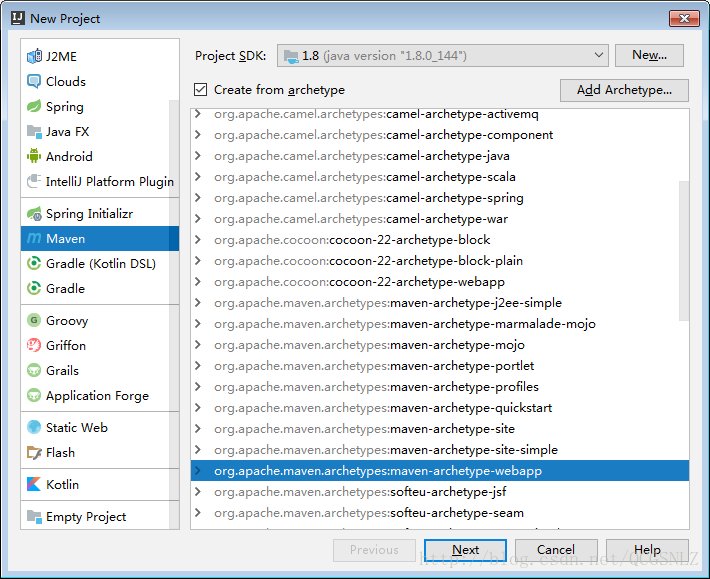Click New... SDK button
Screen dimensions: 710x579
tap(649, 55)
